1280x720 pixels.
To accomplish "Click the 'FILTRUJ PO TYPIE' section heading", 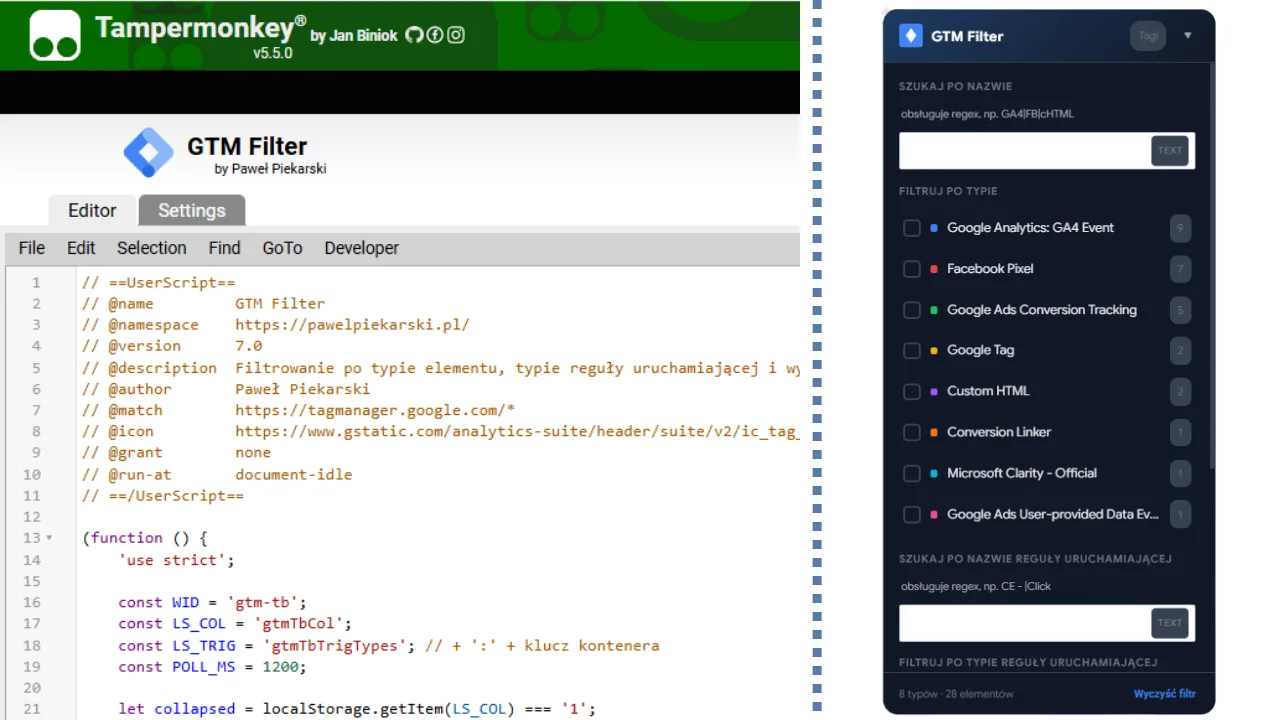I will [948, 191].
